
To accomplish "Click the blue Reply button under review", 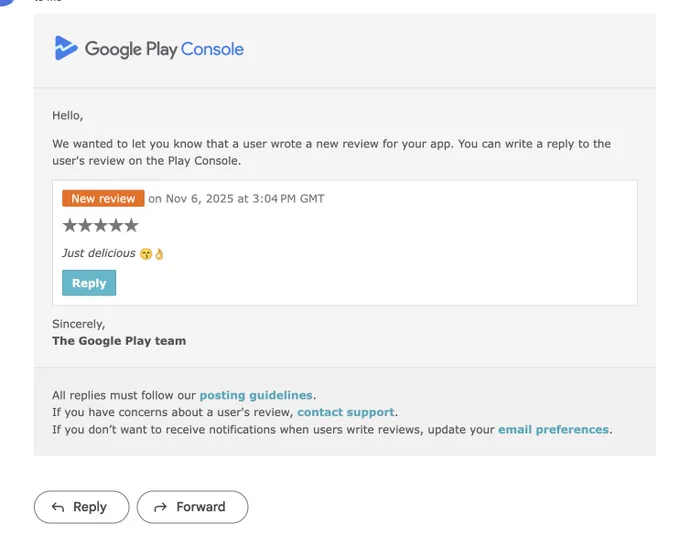I will point(89,283).
